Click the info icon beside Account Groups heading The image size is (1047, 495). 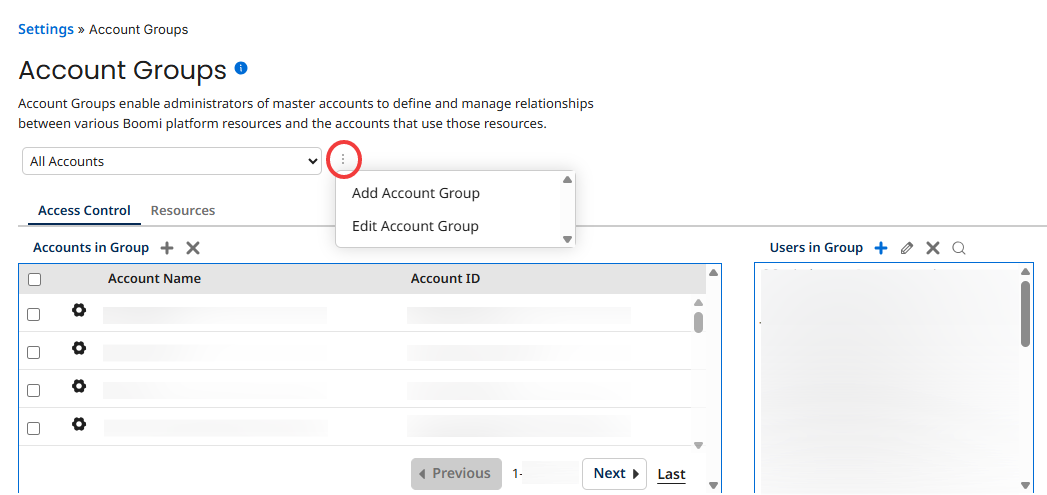[x=241, y=68]
